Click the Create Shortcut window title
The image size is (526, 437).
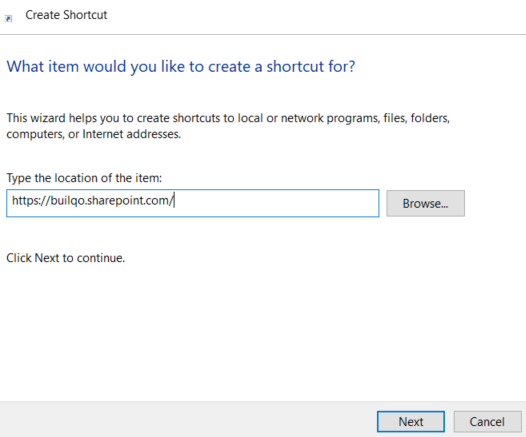coord(66,15)
